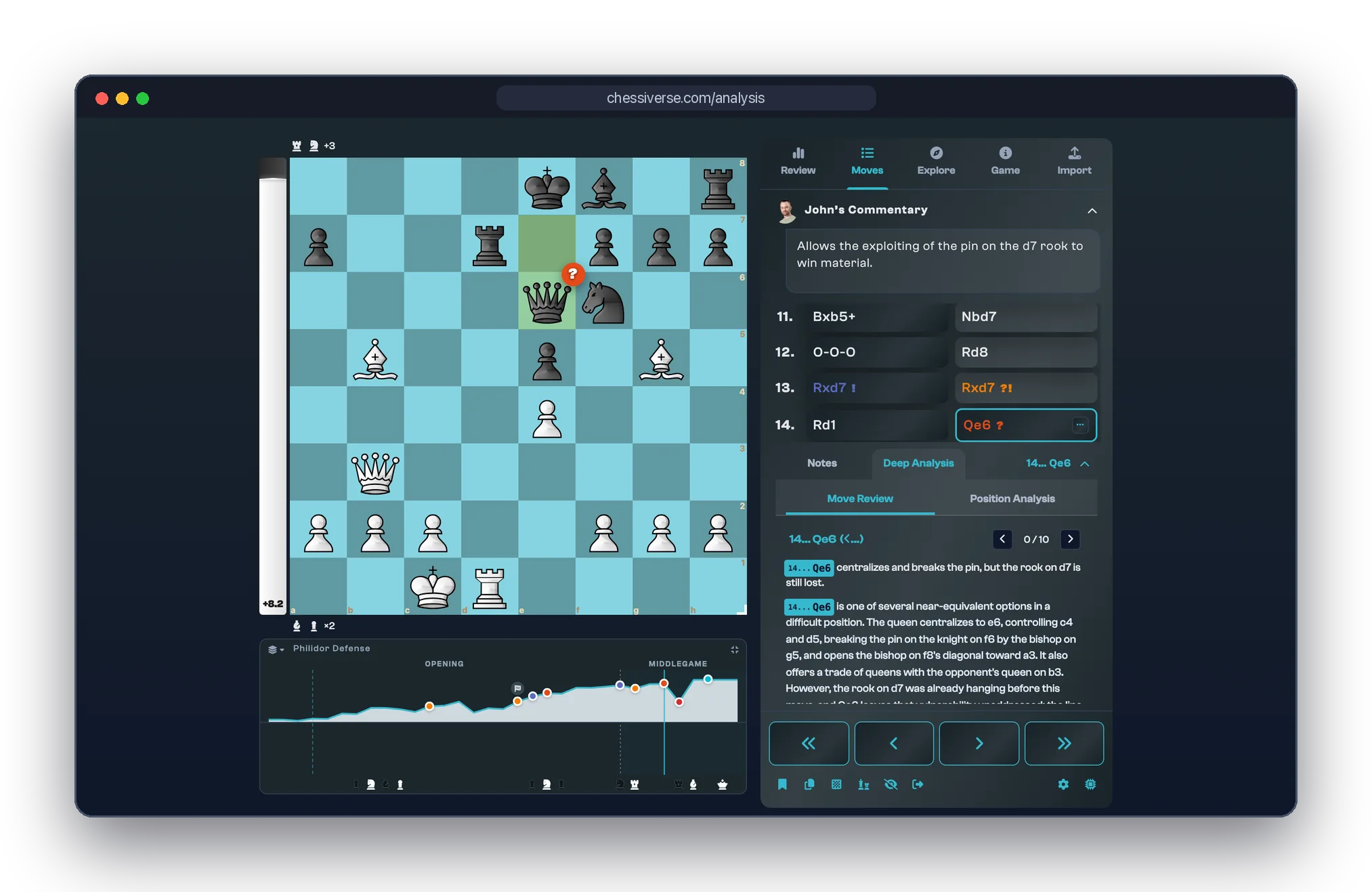The width and height of the screenshot is (1372, 892).
Task: Click the red blunder dot on the graph
Action: 679,702
